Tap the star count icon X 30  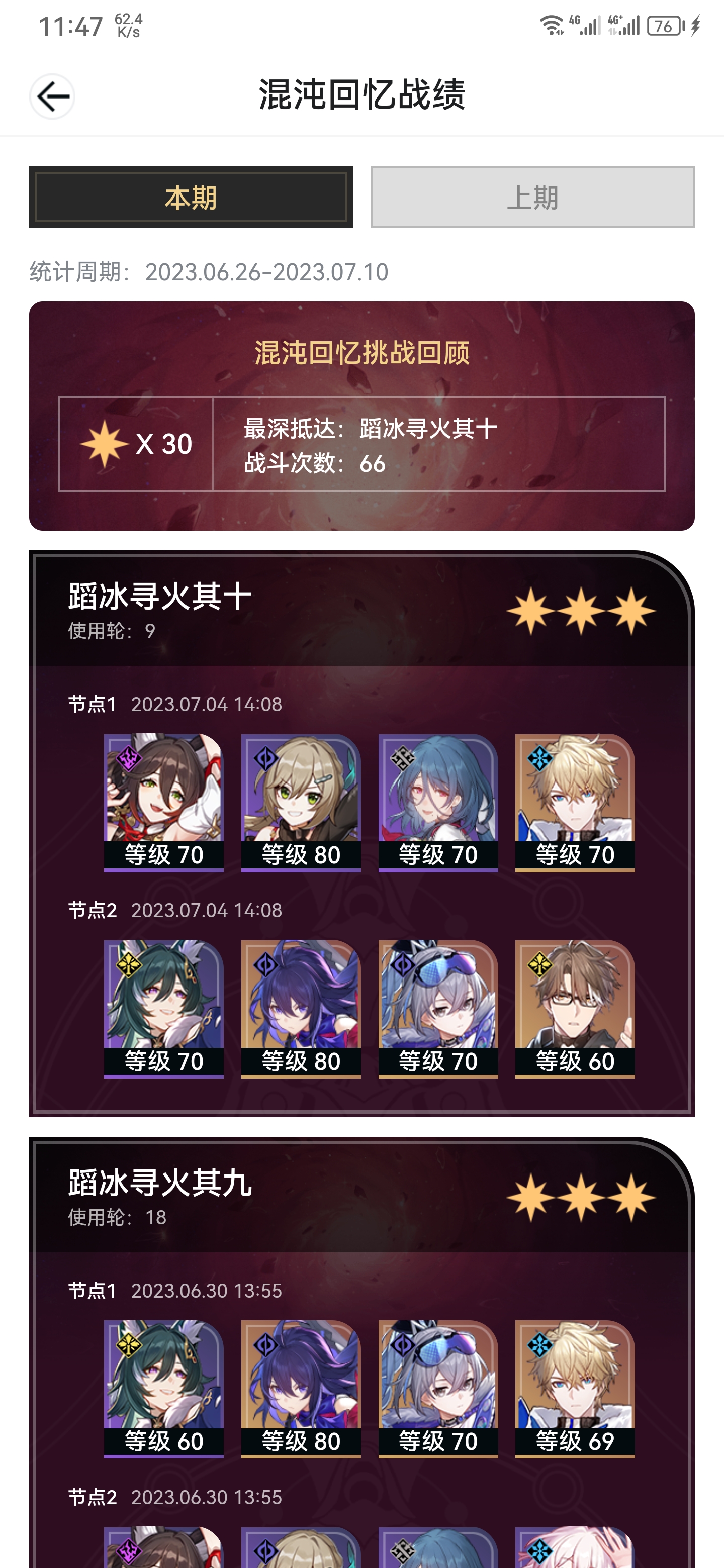136,444
